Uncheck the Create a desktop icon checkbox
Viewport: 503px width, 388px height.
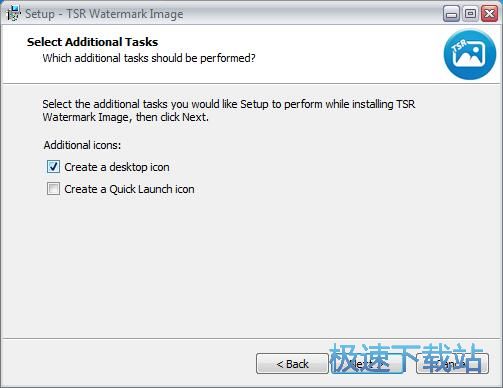pyautogui.click(x=53, y=167)
